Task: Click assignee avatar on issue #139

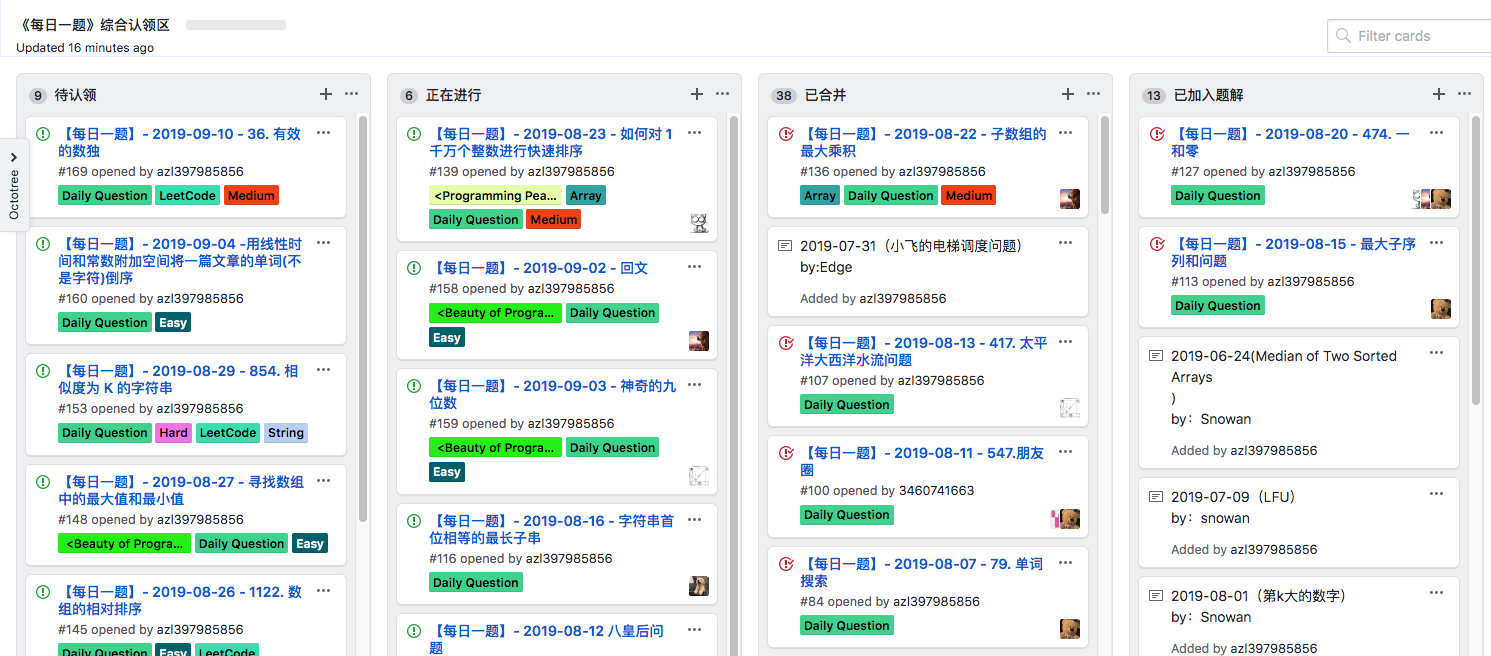Action: coord(699,222)
